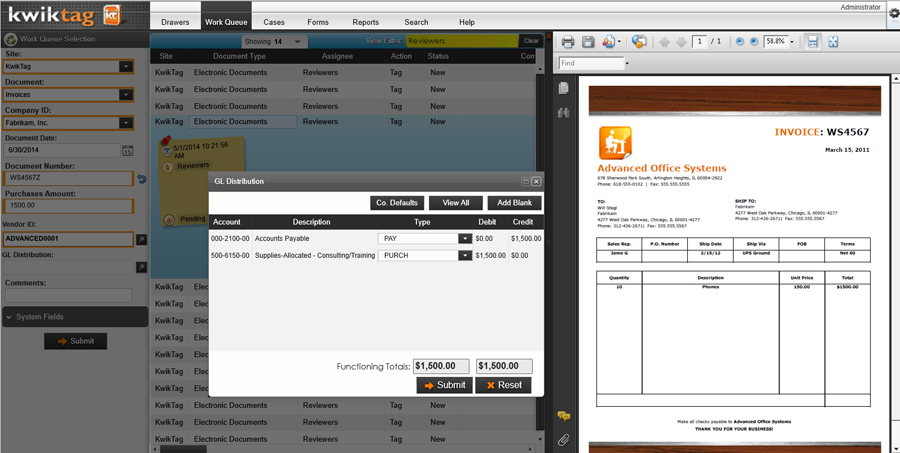
Task: Open the Forms tab
Action: (318, 22)
